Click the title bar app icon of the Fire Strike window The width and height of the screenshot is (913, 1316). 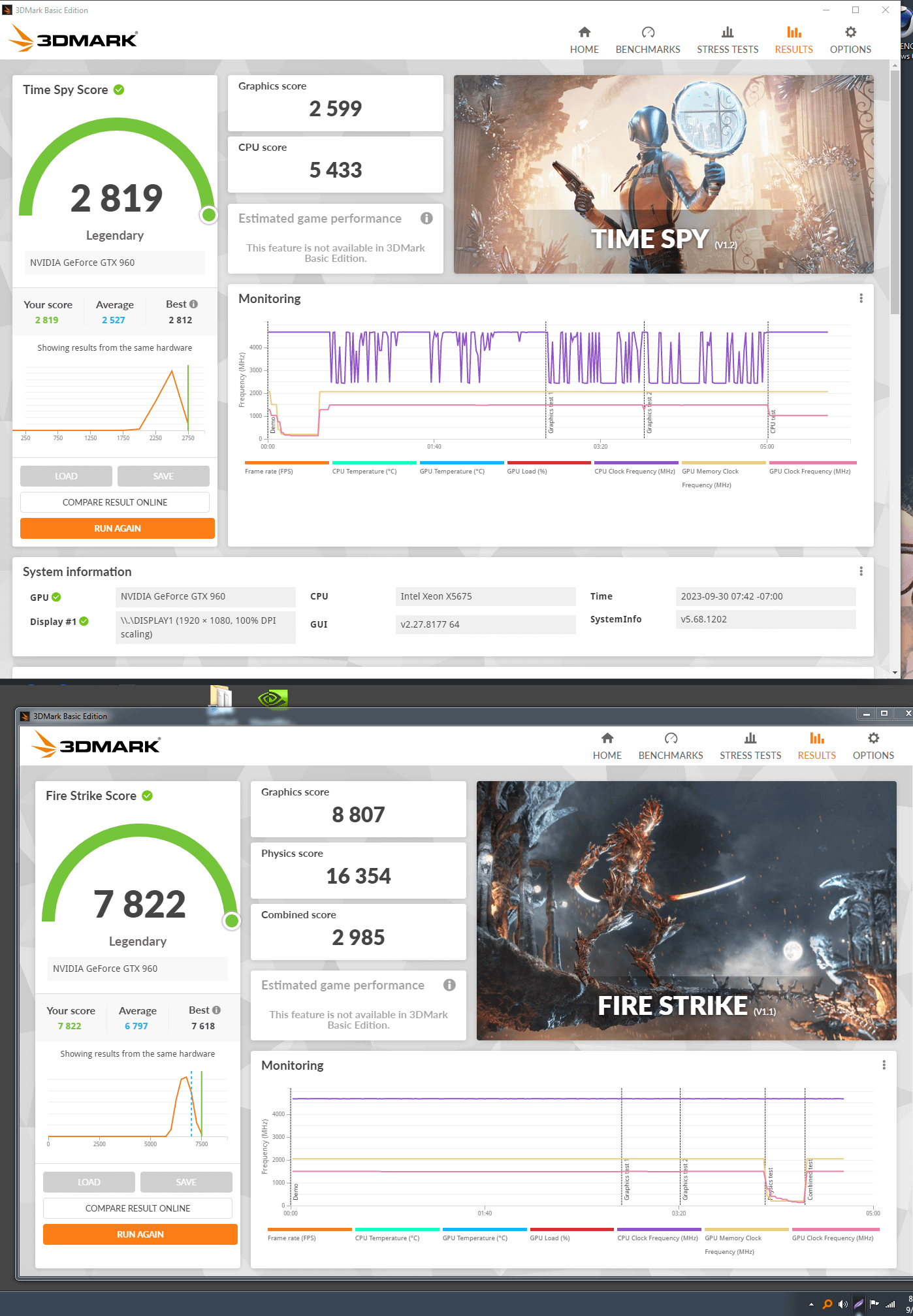[25, 716]
